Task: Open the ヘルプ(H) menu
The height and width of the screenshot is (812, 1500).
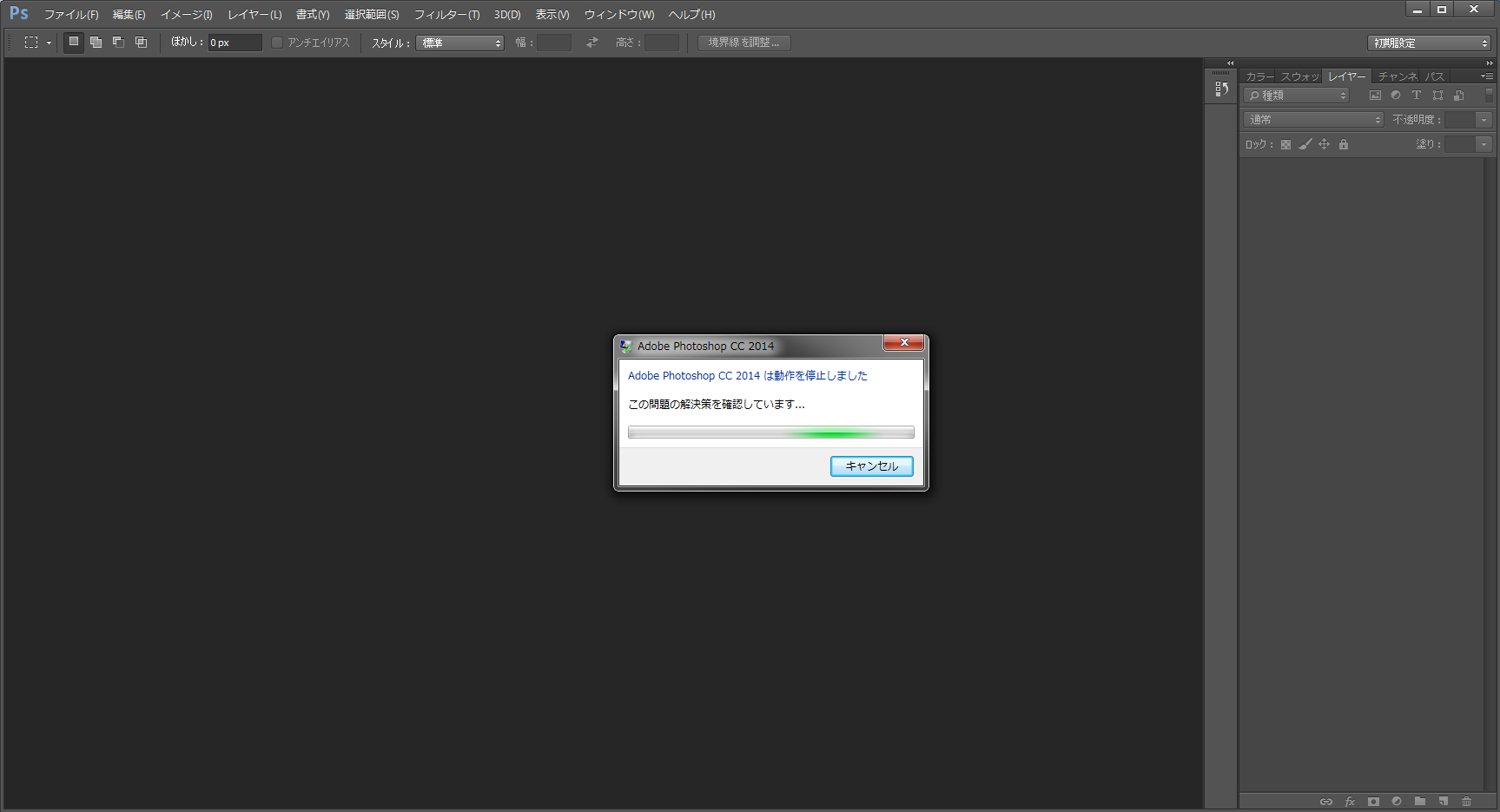Action: 691,15
